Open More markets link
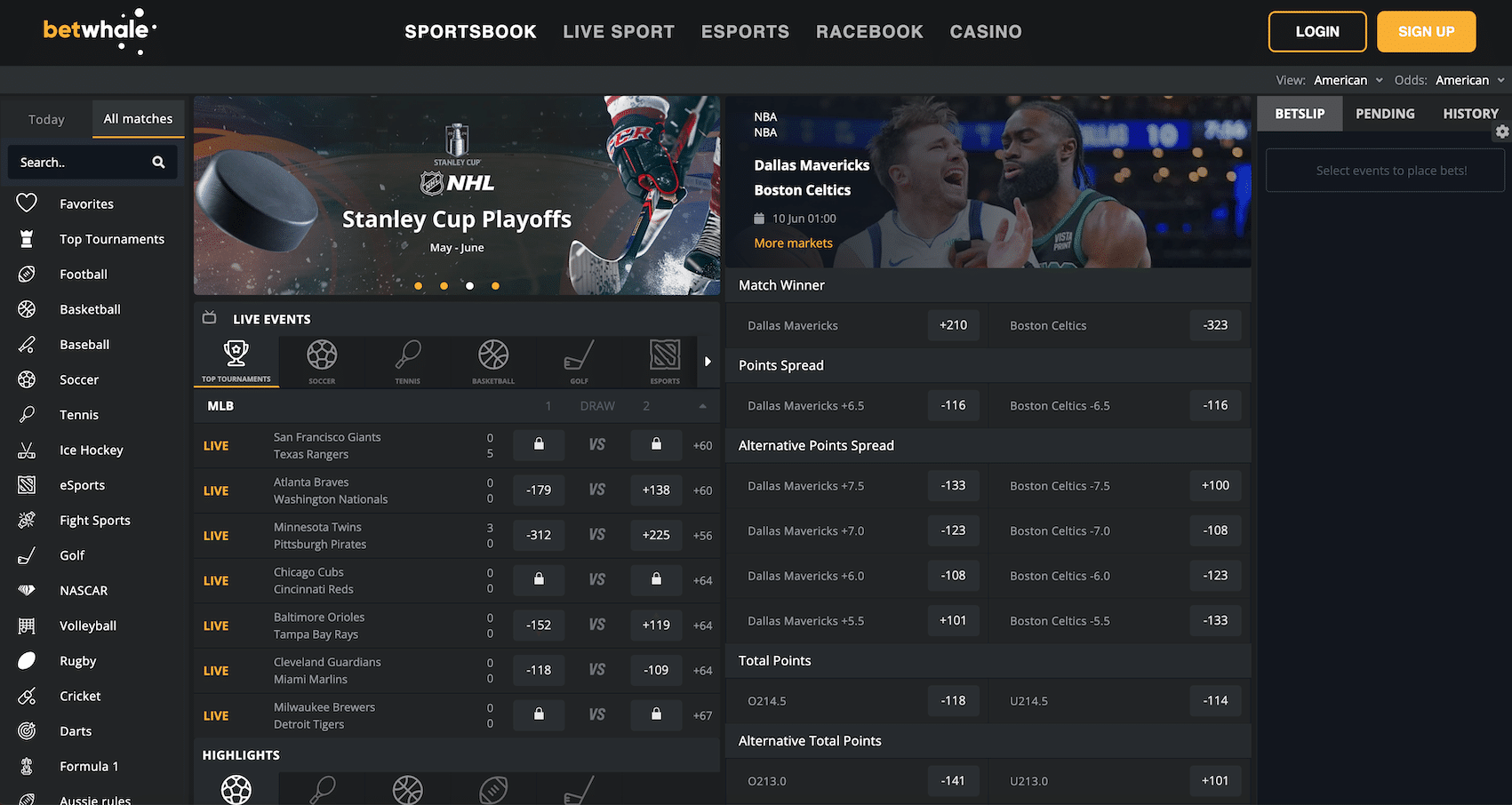This screenshot has height=805, width=1512. pos(793,243)
